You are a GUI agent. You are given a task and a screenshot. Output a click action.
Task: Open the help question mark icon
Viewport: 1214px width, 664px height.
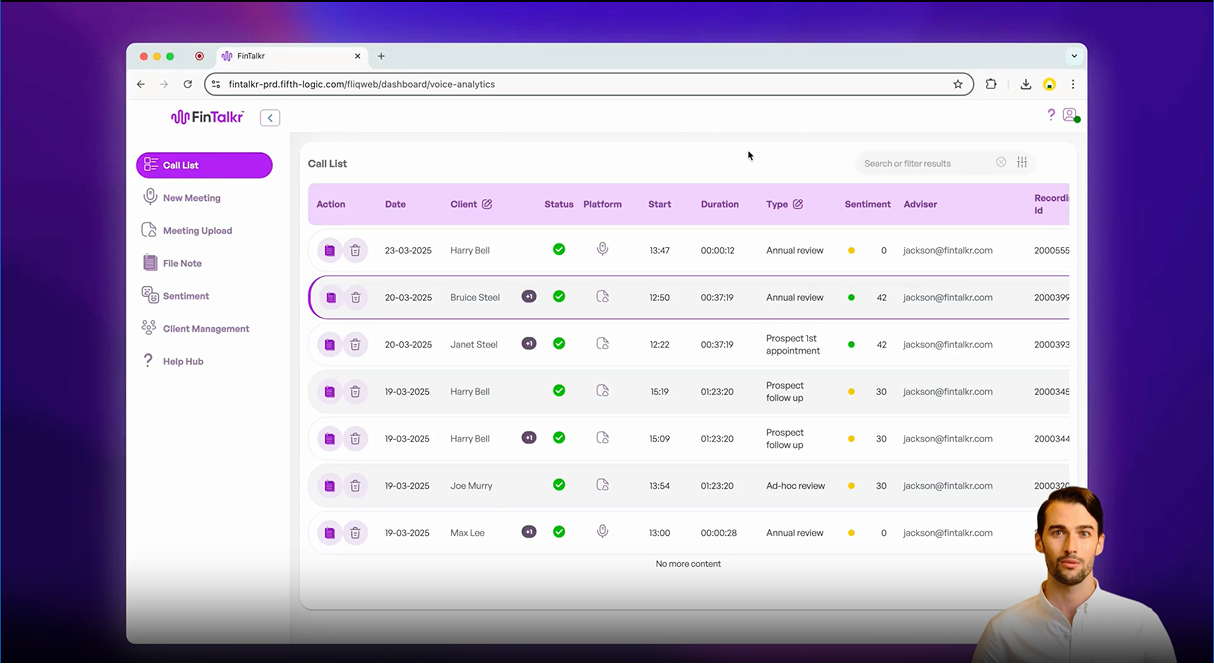(x=1051, y=115)
